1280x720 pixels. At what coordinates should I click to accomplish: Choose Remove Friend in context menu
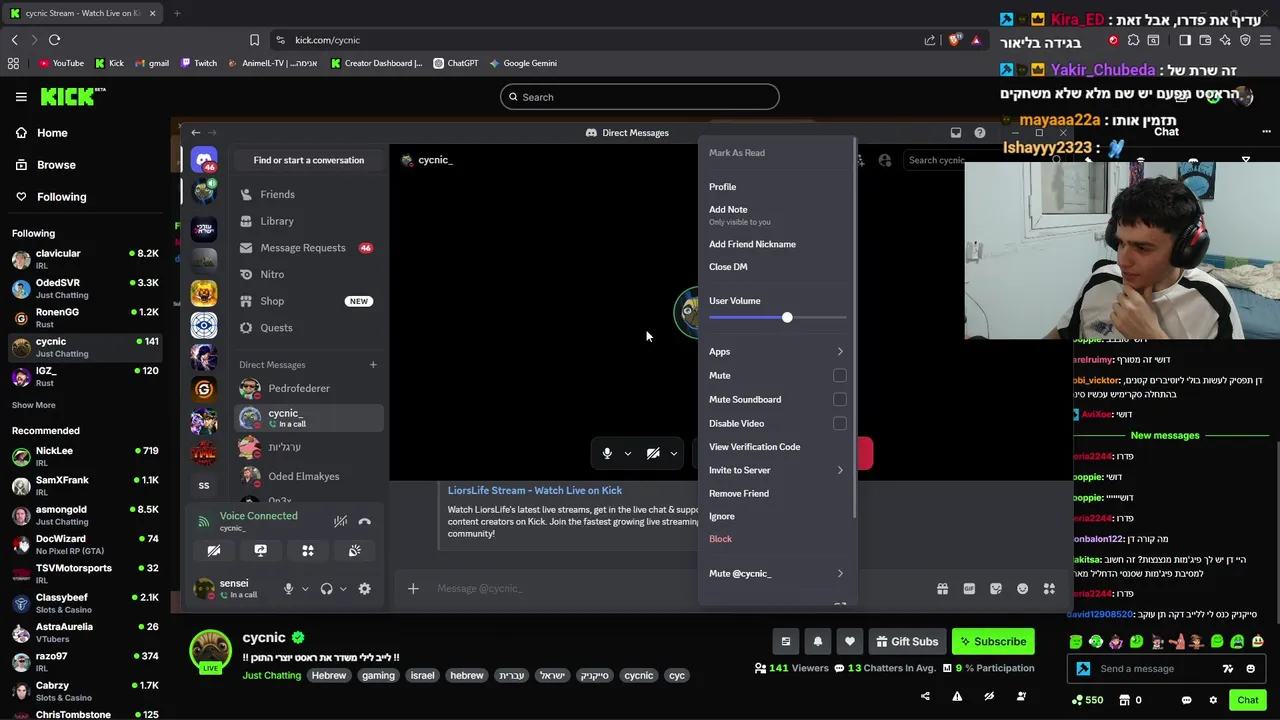(777, 493)
